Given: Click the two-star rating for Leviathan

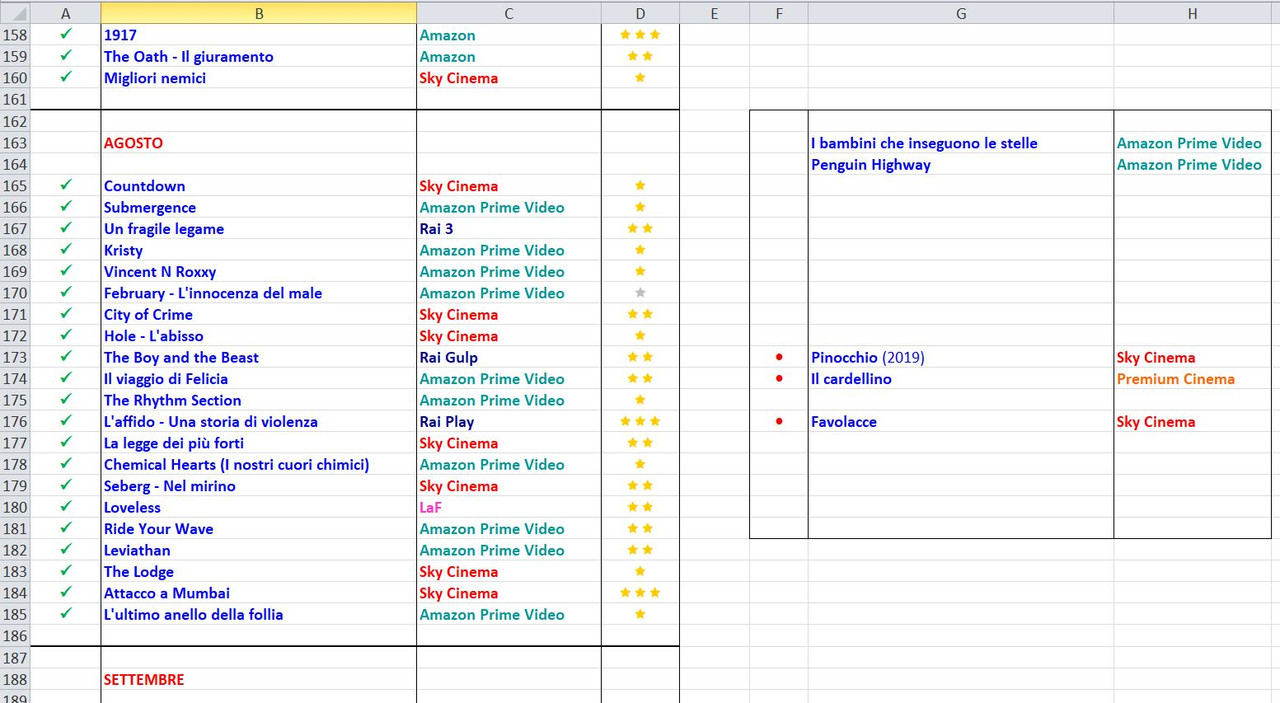Looking at the screenshot, I should click(x=640, y=550).
